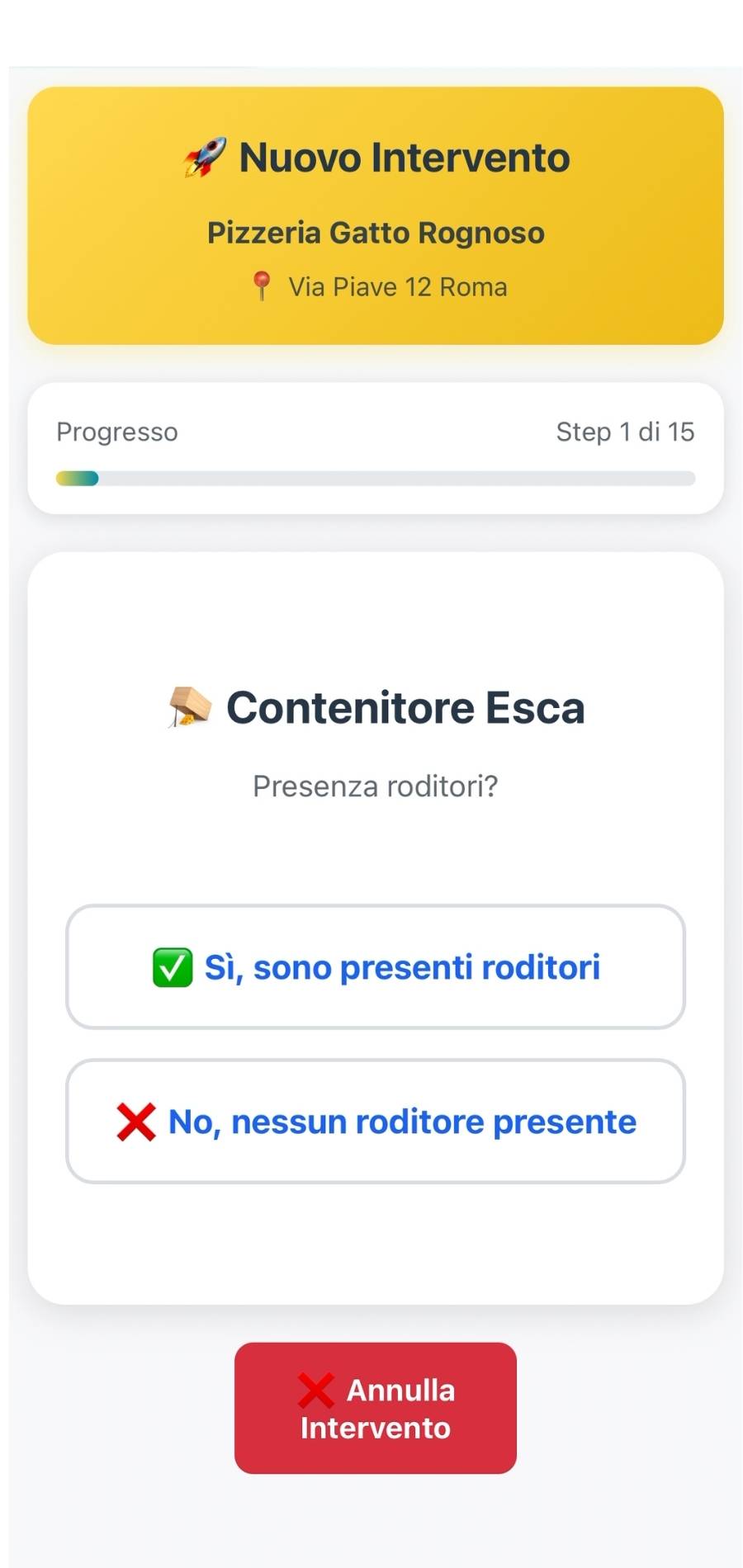Click the rocket icon beside Nuovo Intervento
Image resolution: width=743 pixels, height=1568 pixels.
(204, 157)
